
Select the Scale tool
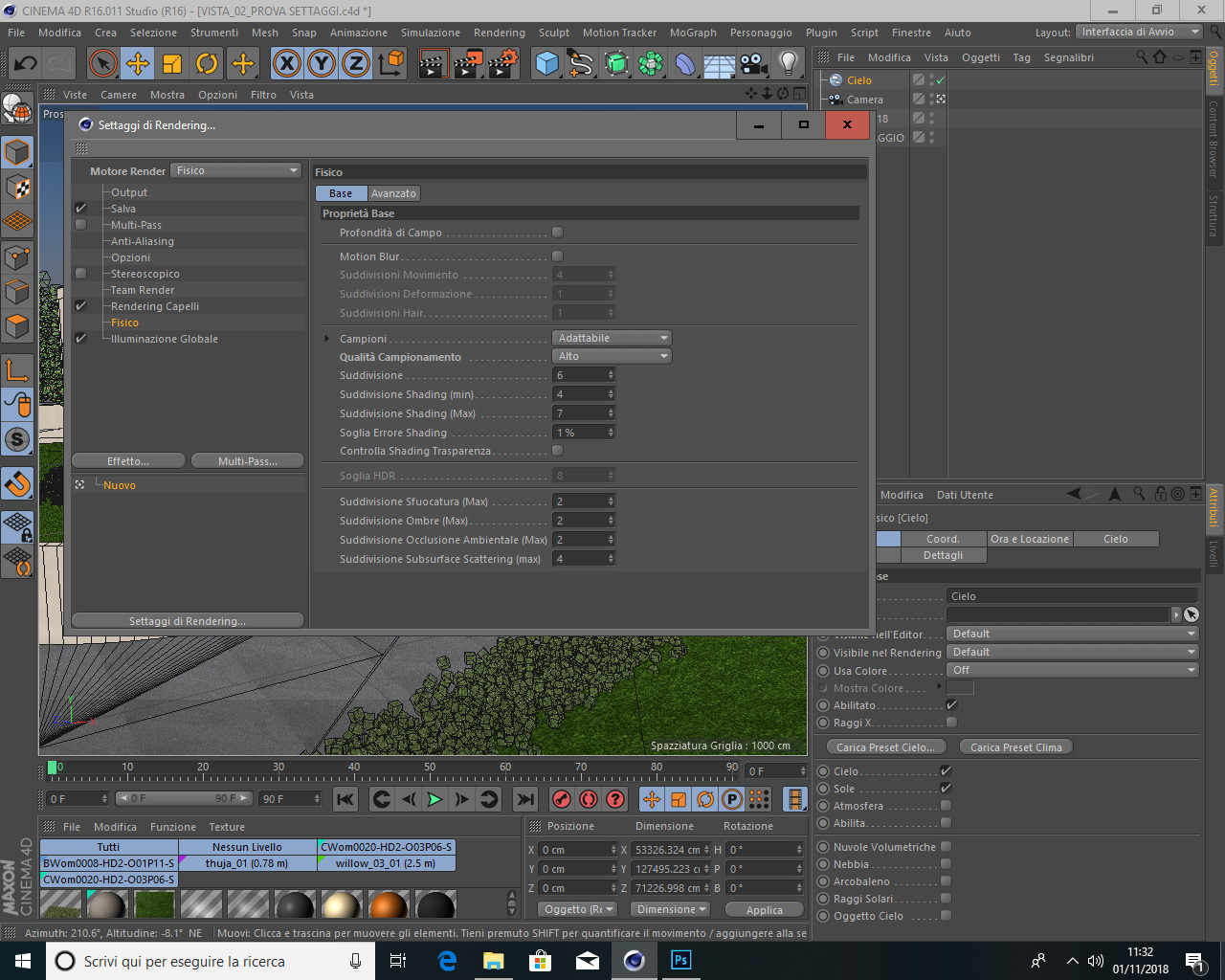click(x=172, y=64)
